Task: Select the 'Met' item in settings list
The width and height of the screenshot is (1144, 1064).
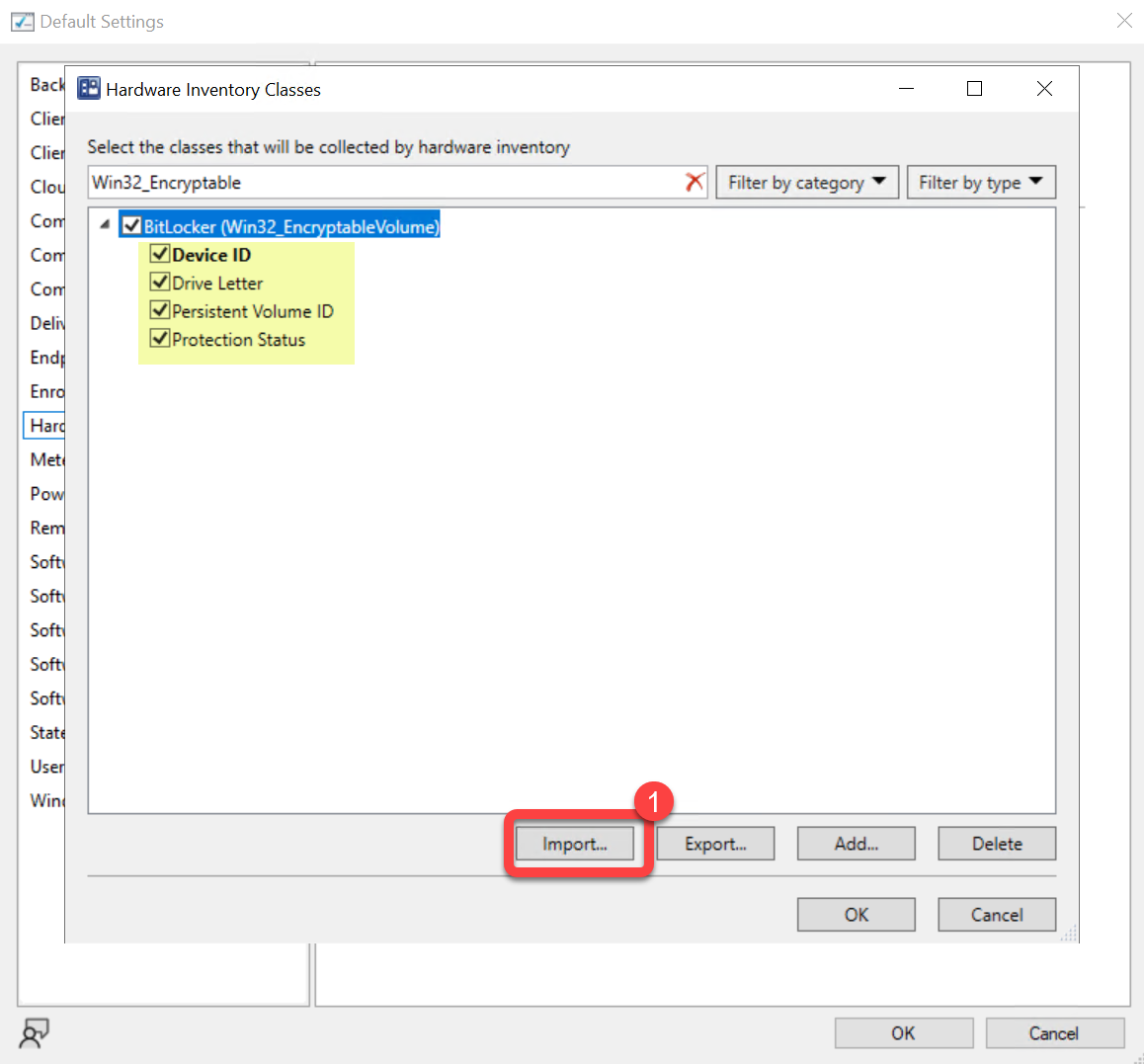Action: pyautogui.click(x=46, y=459)
